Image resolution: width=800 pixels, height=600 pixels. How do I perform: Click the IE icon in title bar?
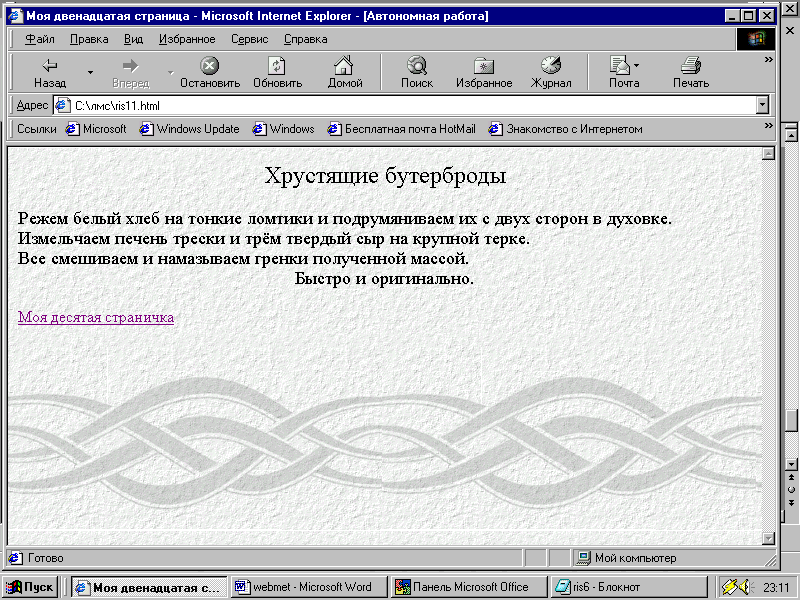(x=15, y=16)
